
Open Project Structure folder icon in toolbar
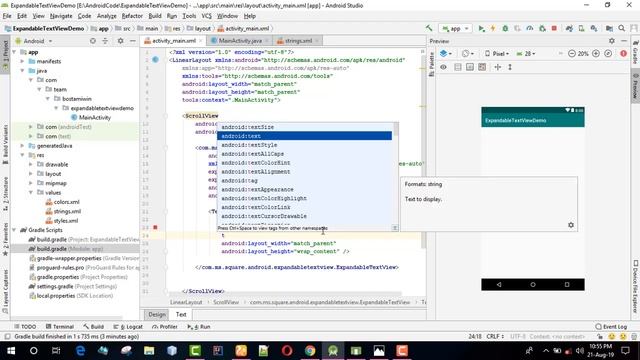click(609, 28)
